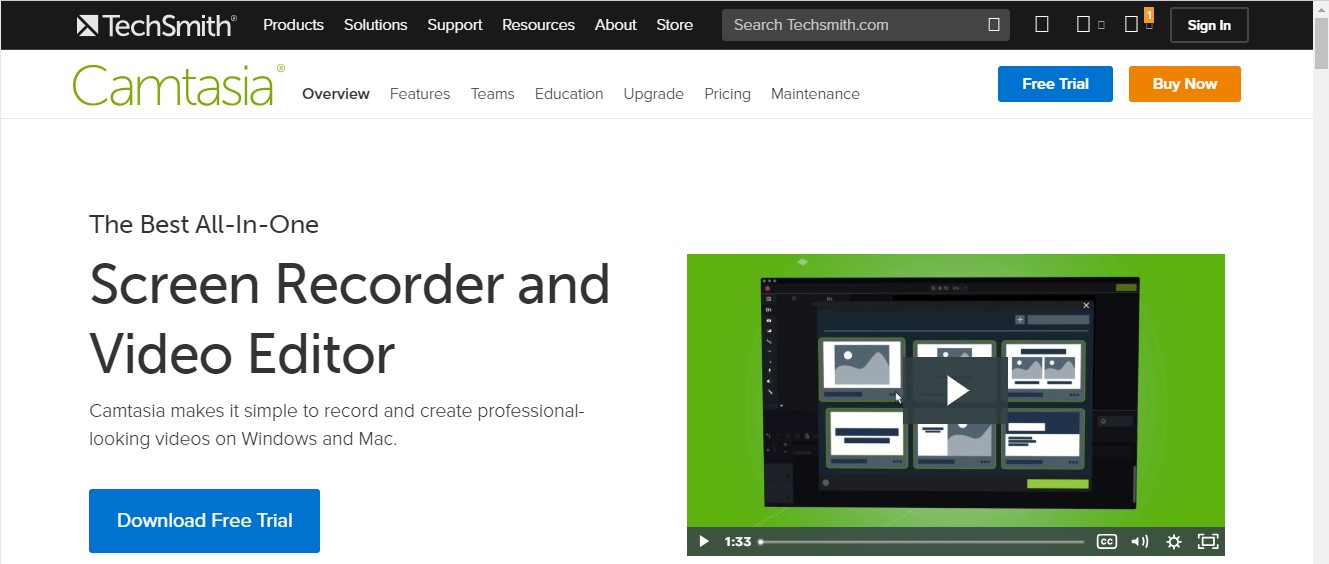Click the Download Free Trial button
This screenshot has width=1329, height=564.
point(204,521)
